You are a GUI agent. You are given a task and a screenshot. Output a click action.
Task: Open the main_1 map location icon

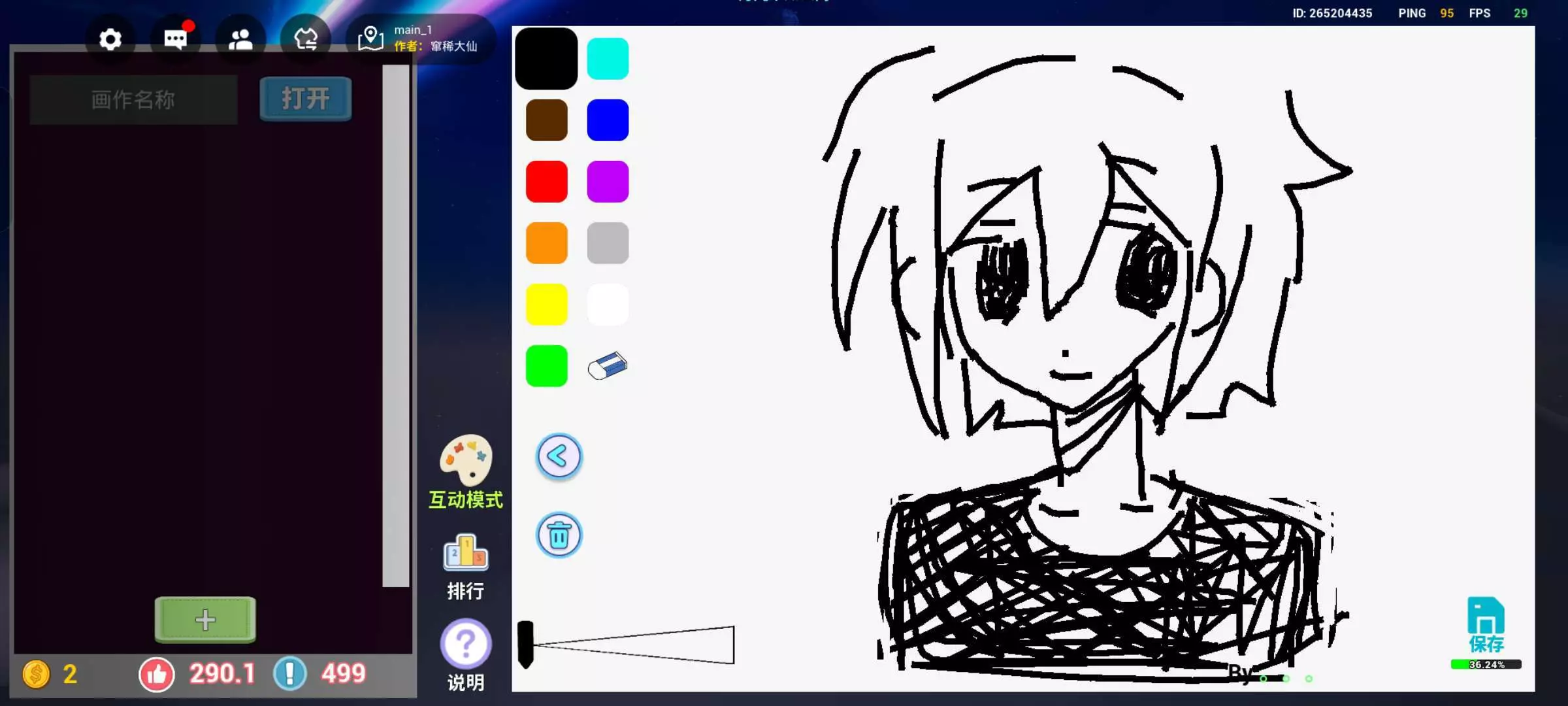[x=370, y=39]
